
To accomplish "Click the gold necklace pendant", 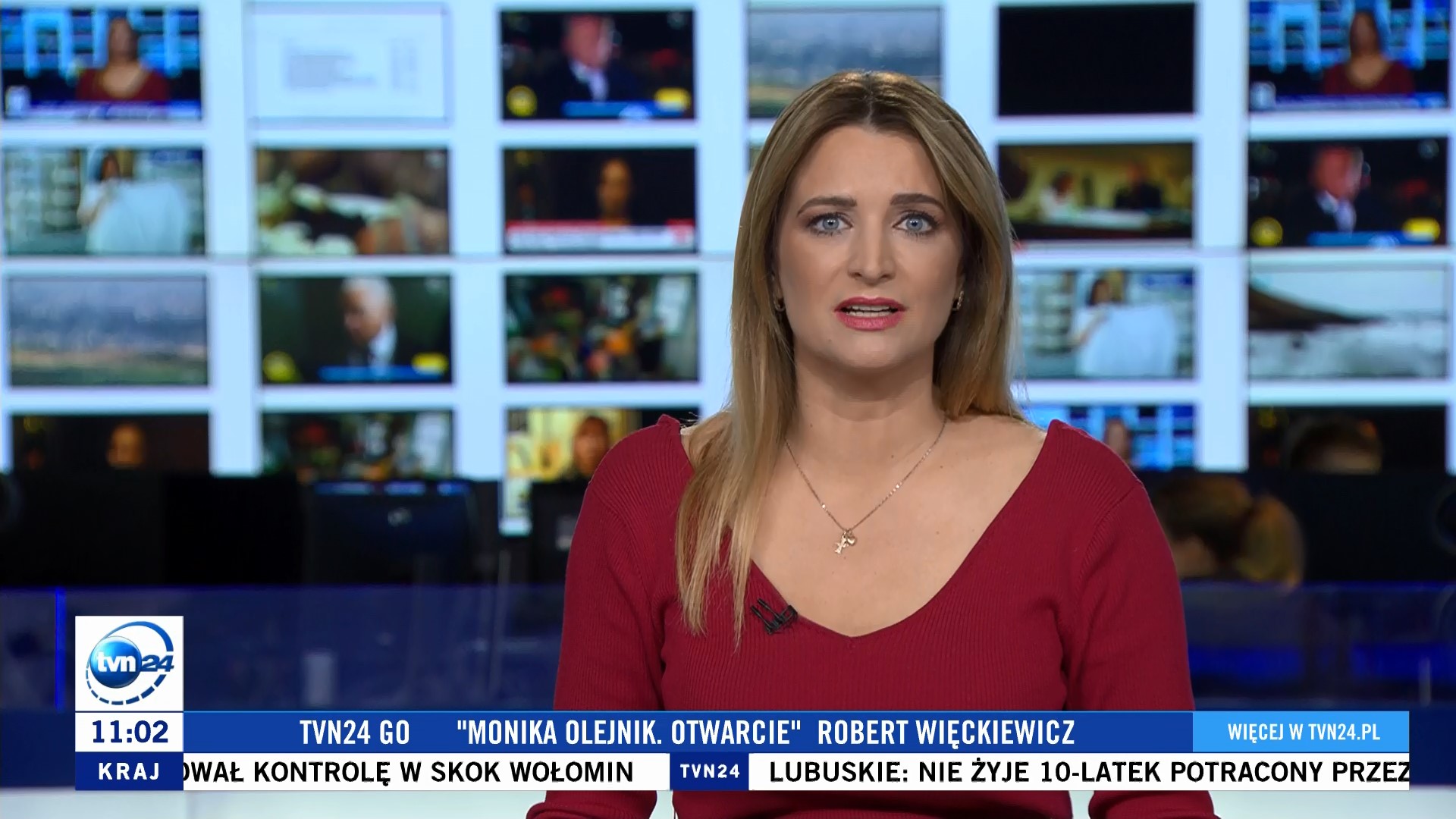I will [845, 541].
